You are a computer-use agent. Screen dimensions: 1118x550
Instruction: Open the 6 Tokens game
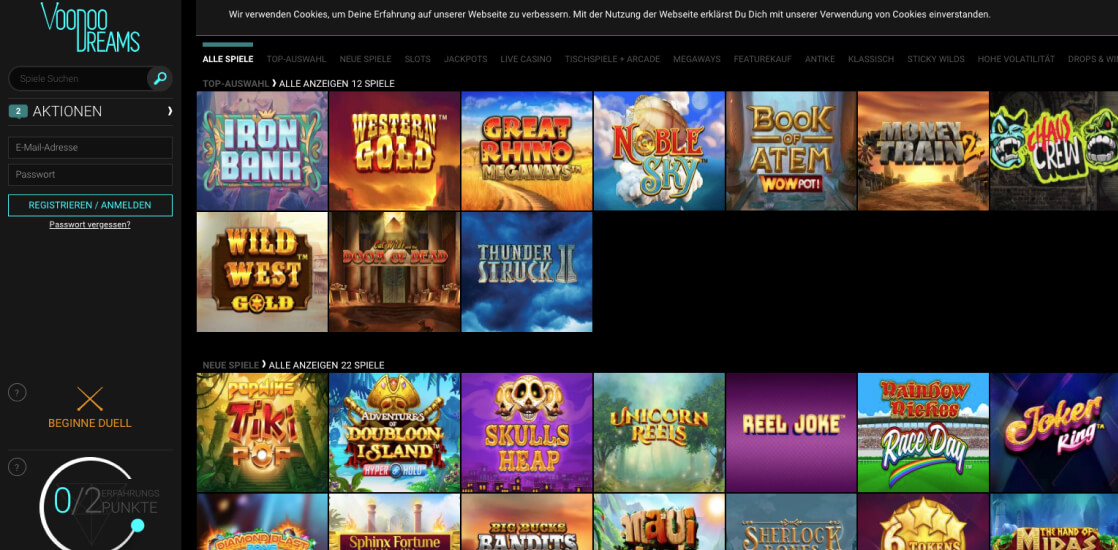tap(923, 522)
